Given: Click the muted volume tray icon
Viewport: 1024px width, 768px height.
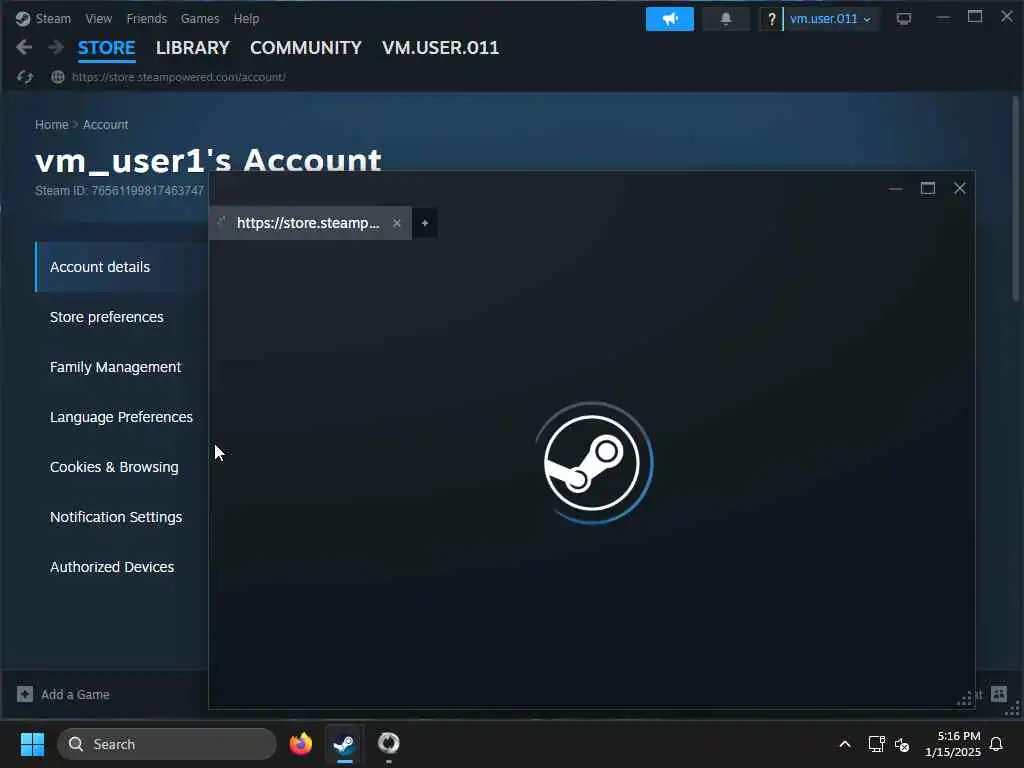Looking at the screenshot, I should 902,744.
